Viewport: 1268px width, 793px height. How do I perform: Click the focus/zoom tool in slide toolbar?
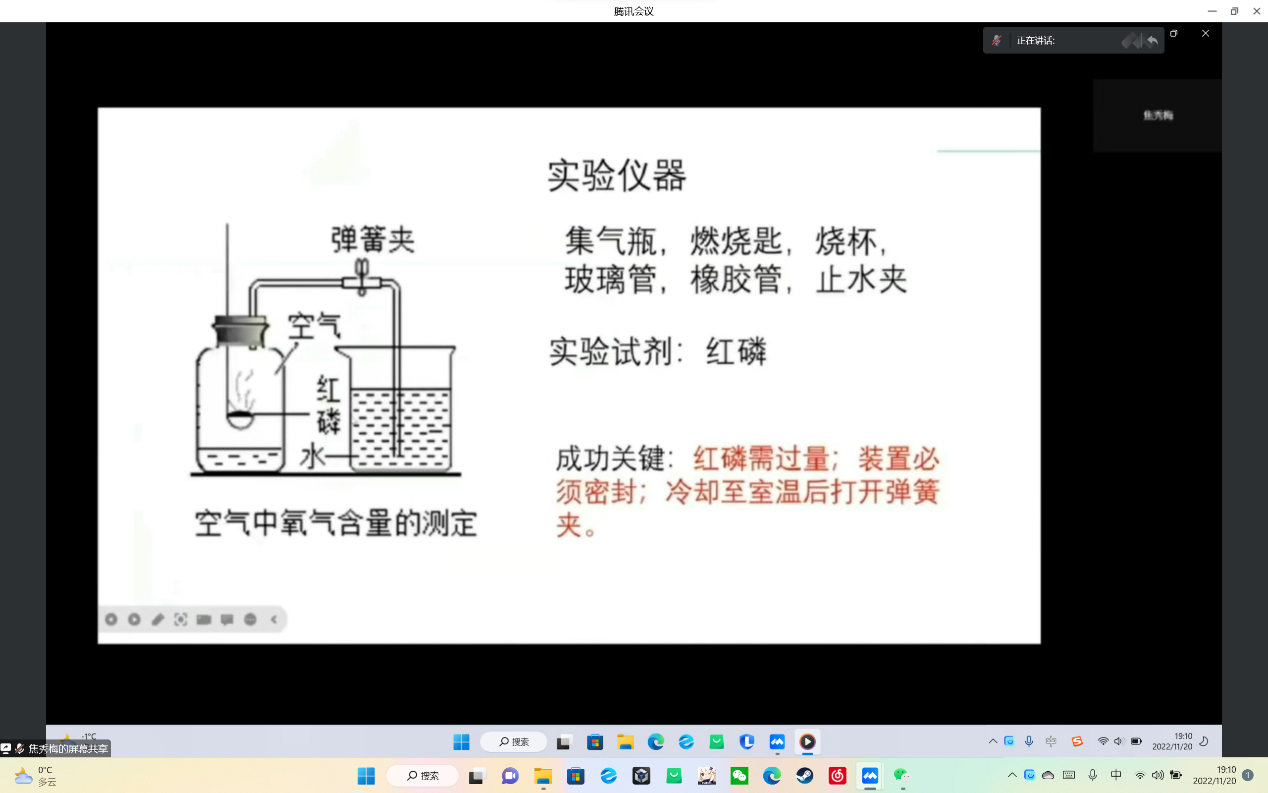(181, 620)
